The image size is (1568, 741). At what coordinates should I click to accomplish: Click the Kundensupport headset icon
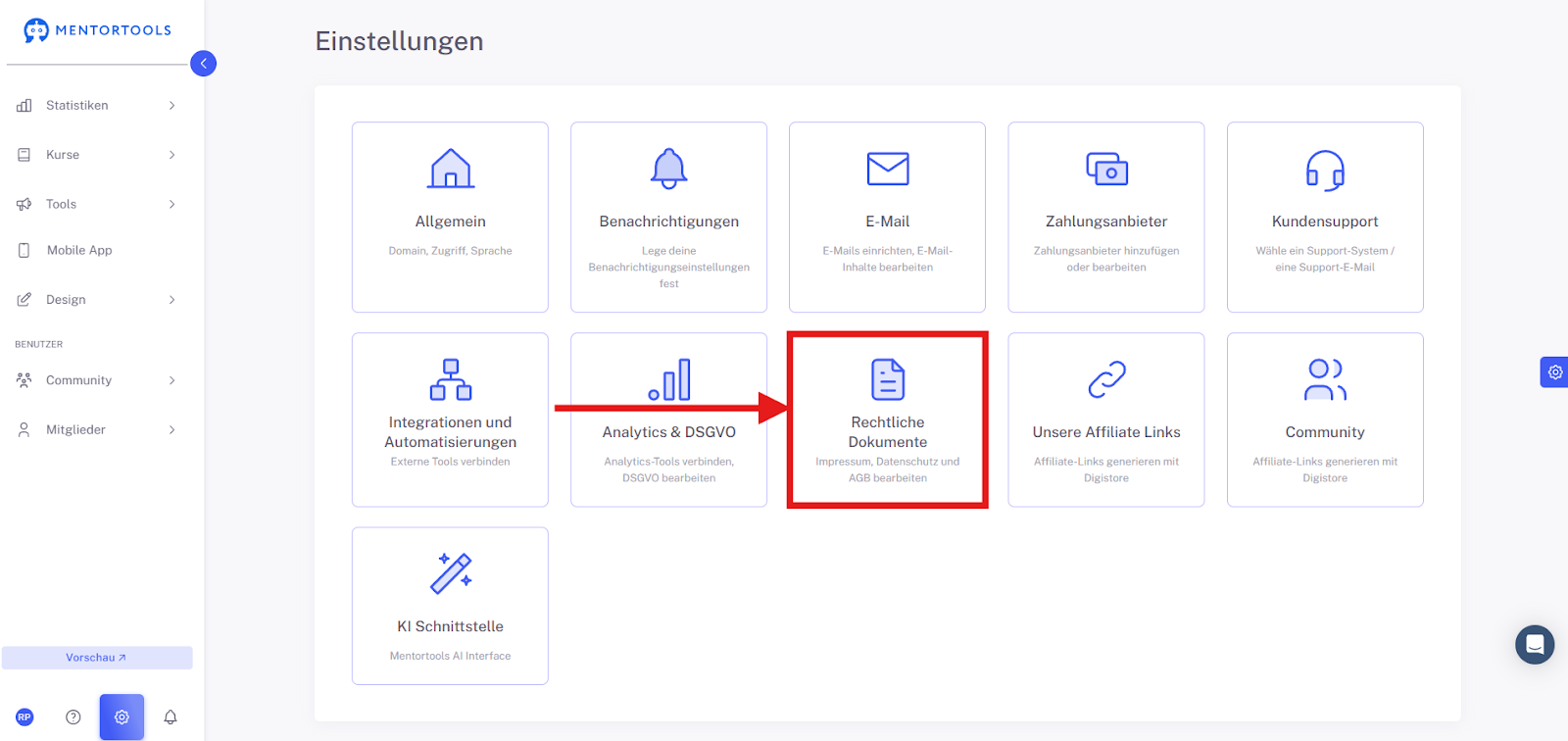1325,170
